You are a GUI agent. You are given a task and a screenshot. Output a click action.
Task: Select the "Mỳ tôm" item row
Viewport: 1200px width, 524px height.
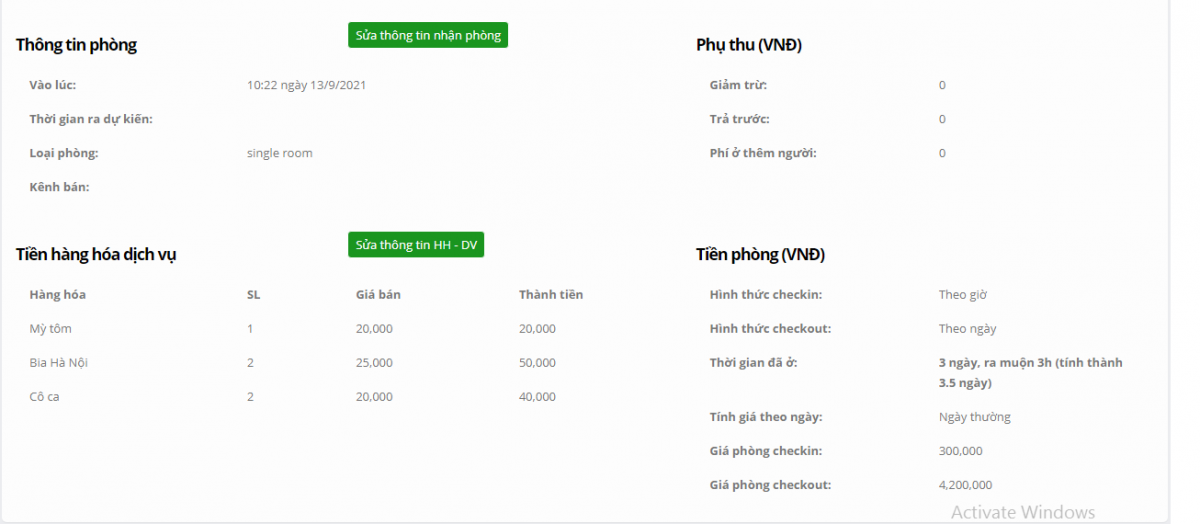coord(51,329)
